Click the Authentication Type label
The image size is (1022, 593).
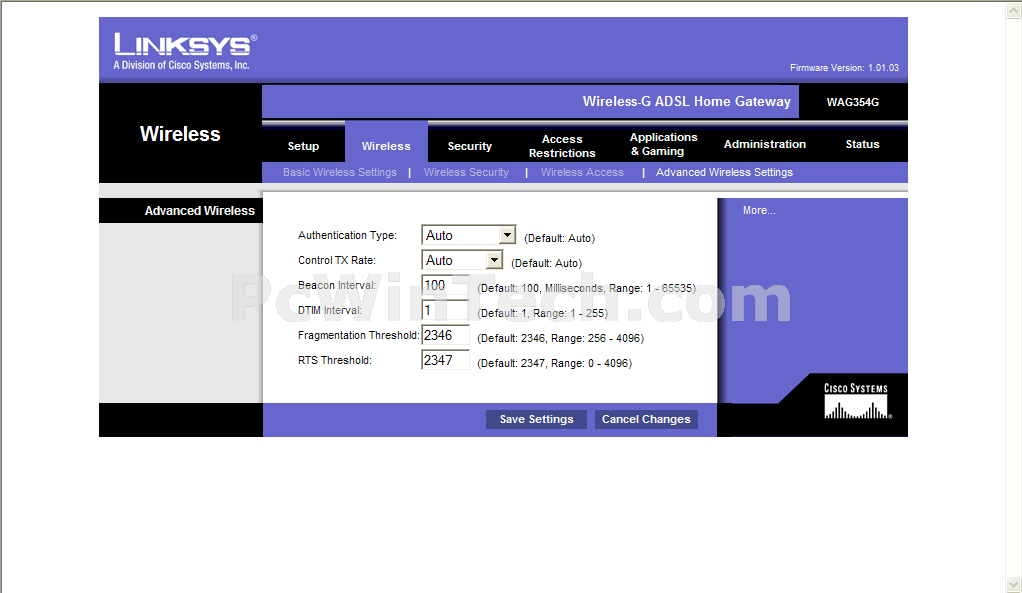click(x=347, y=235)
